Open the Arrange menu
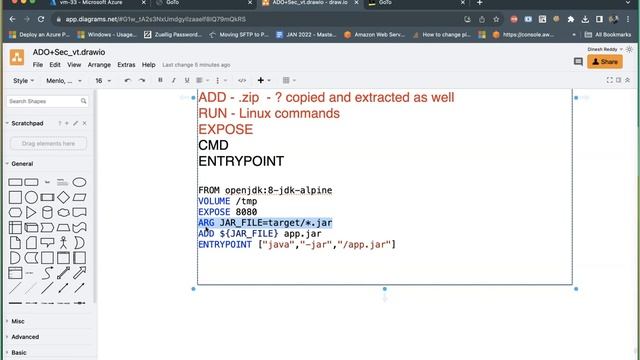Image resolution: width=640 pixels, height=360 pixels. click(x=99, y=65)
